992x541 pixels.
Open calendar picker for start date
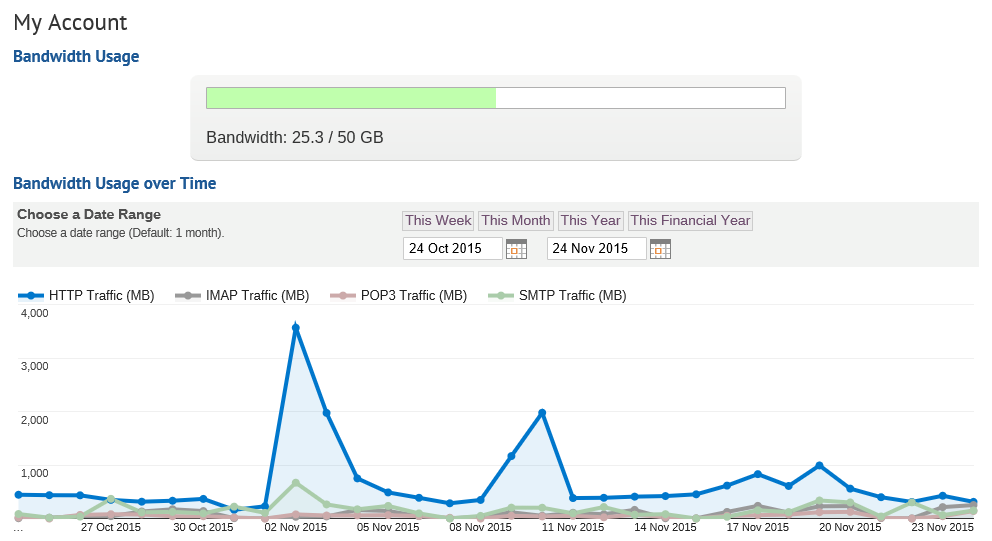point(516,249)
